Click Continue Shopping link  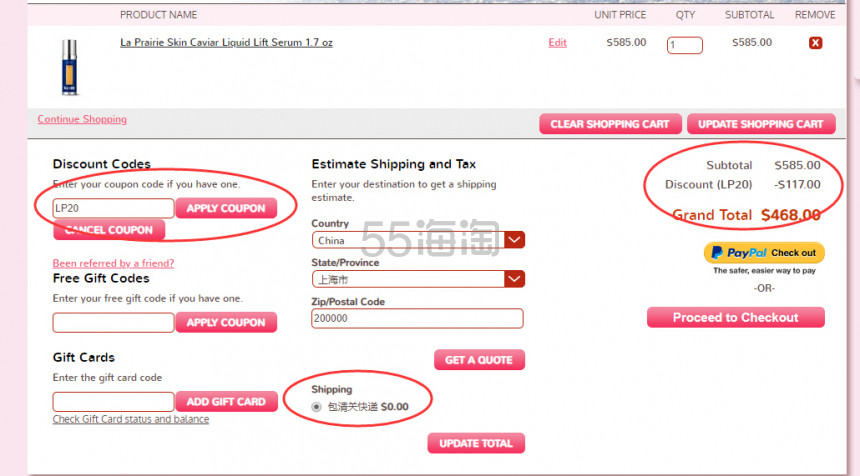(x=82, y=119)
